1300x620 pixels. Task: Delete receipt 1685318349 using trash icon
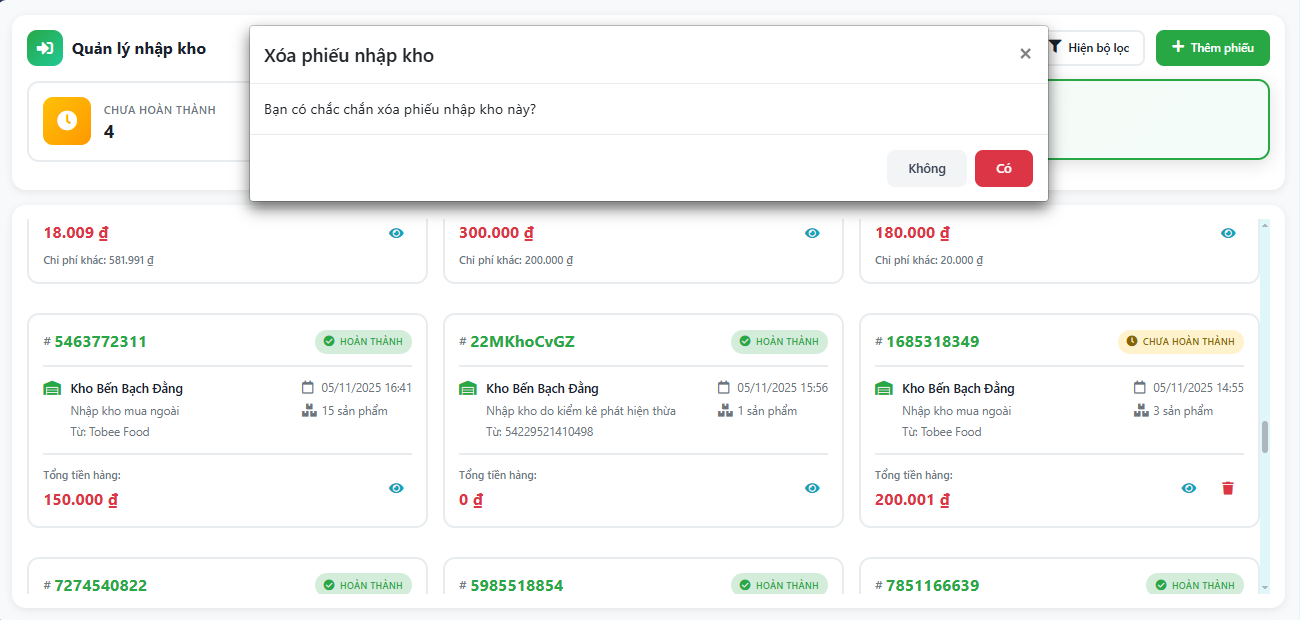point(1228,488)
